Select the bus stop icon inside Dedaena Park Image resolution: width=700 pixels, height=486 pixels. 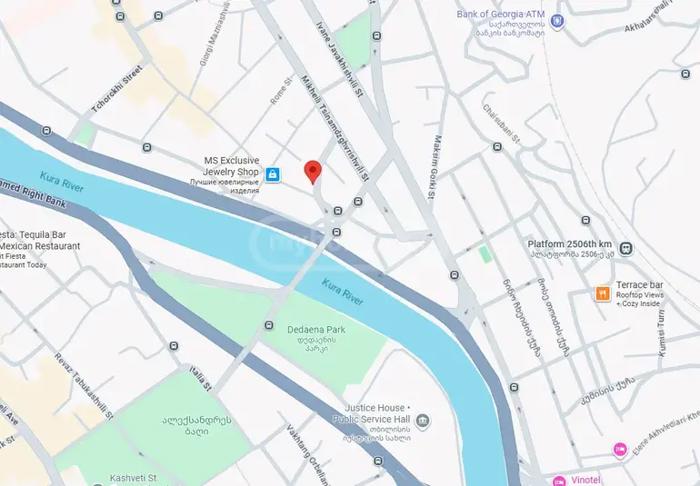pos(268,325)
